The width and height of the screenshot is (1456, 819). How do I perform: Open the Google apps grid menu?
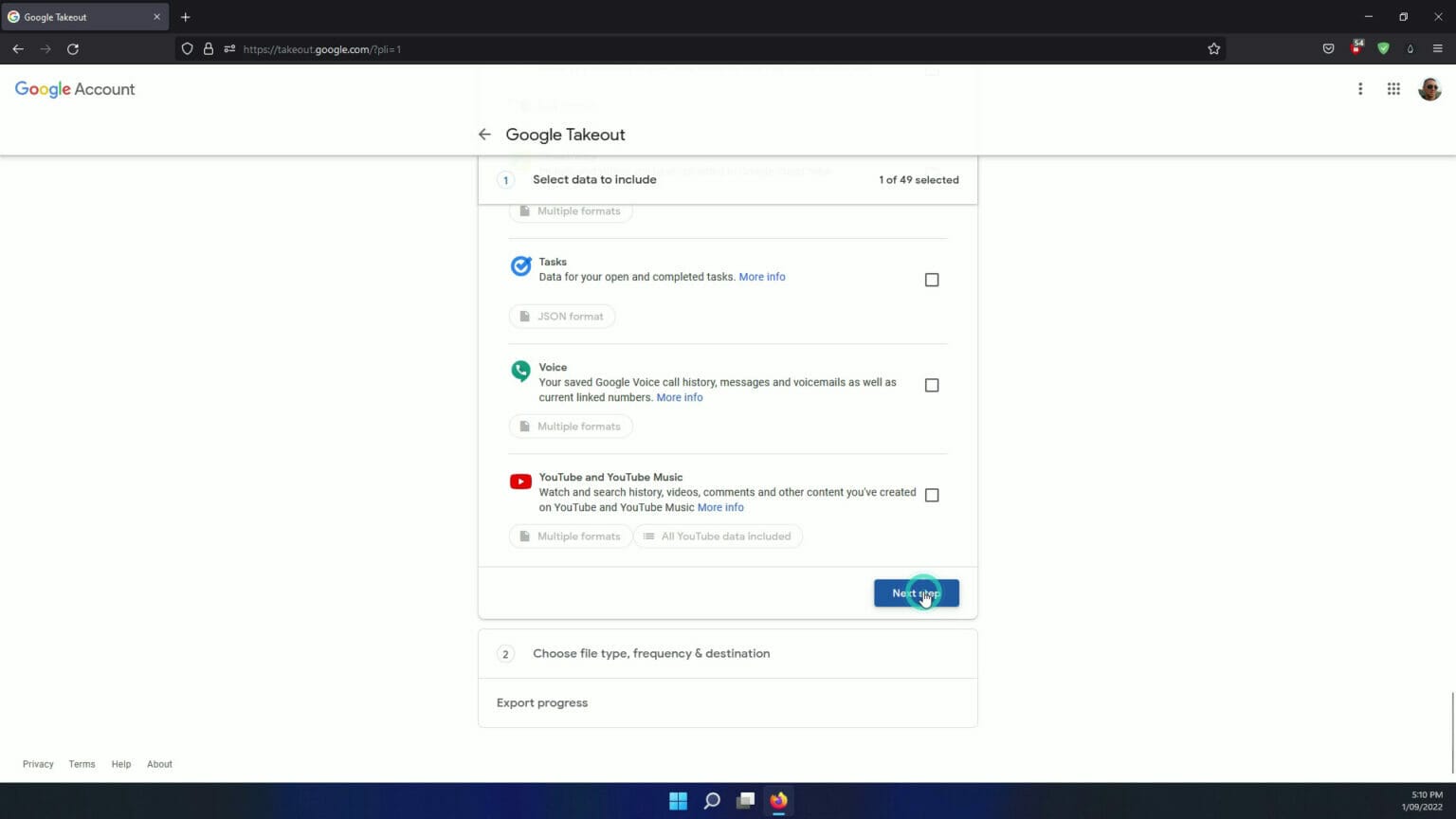pyautogui.click(x=1393, y=88)
